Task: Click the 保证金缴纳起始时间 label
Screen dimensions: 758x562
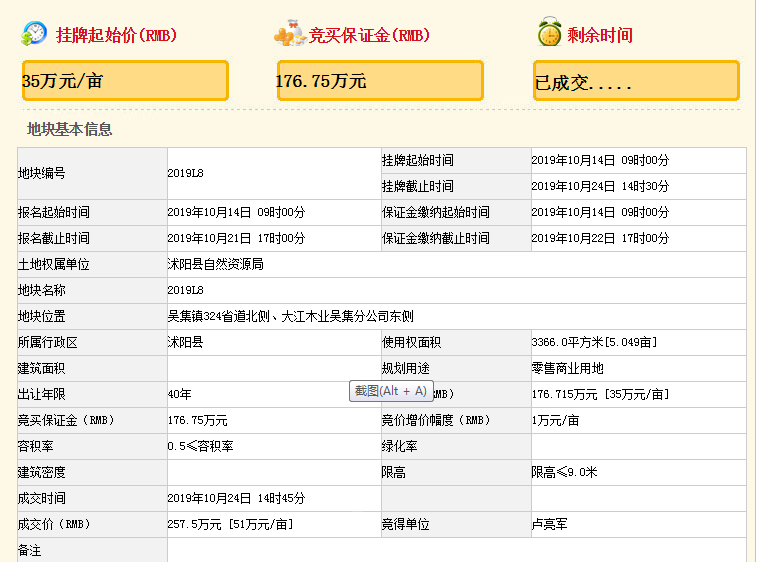Action: click(x=436, y=213)
